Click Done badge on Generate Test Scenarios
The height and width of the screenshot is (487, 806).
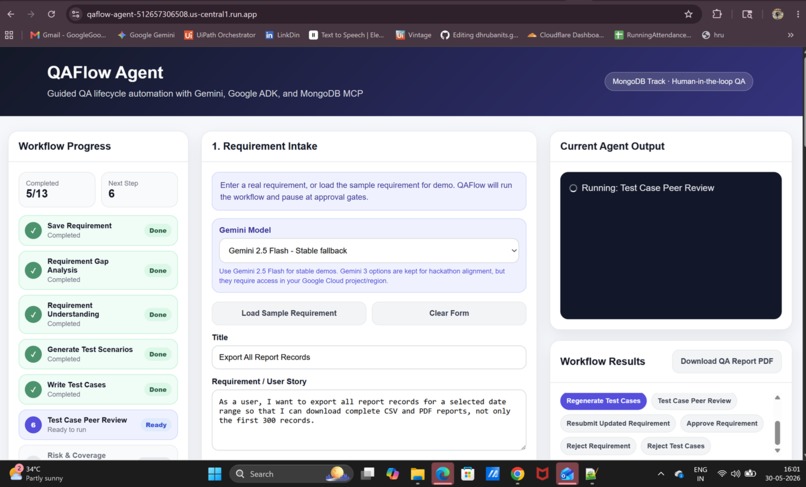coord(158,354)
